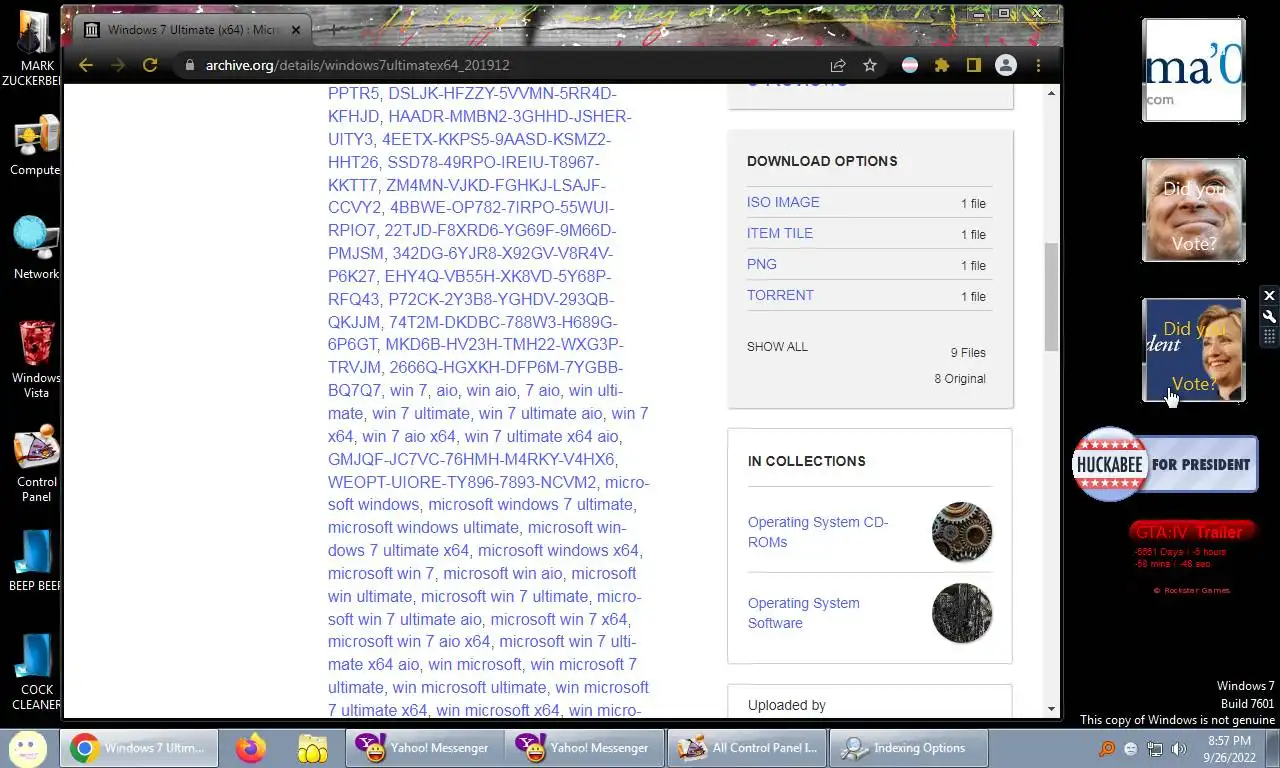Screen dimensions: 1280x768
Task: Bookmark this page with the star icon
Action: [870, 65]
